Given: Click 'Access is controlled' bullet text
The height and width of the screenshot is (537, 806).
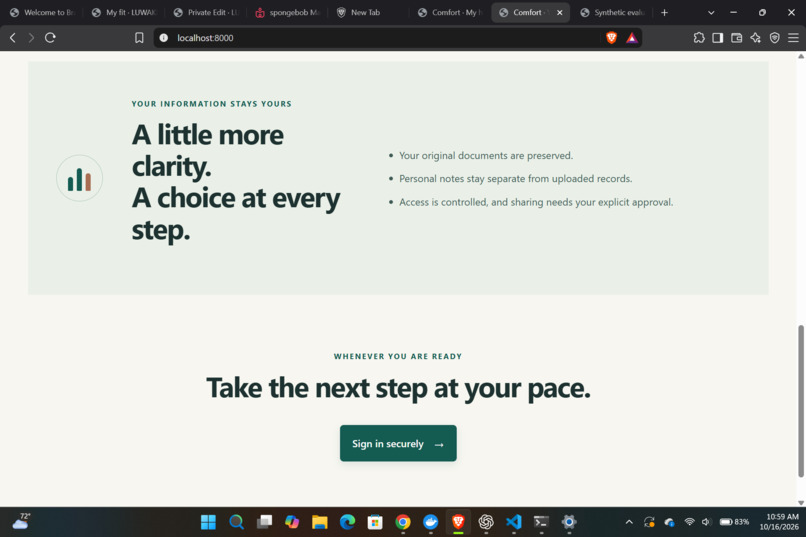Looking at the screenshot, I should [x=536, y=202].
